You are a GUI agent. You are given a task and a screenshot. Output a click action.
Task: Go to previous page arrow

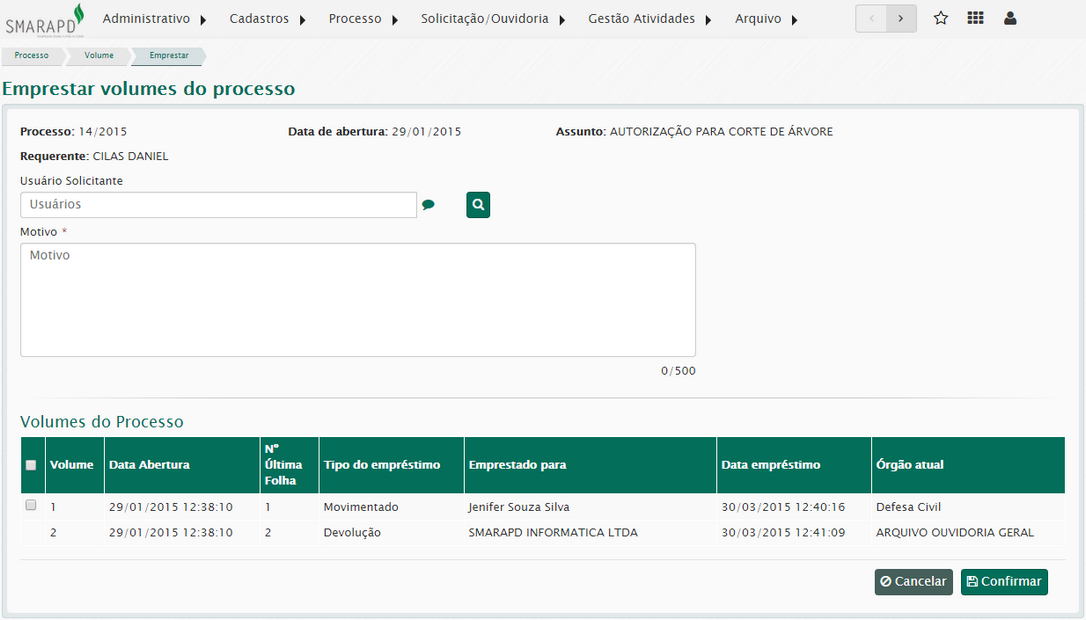[871, 18]
